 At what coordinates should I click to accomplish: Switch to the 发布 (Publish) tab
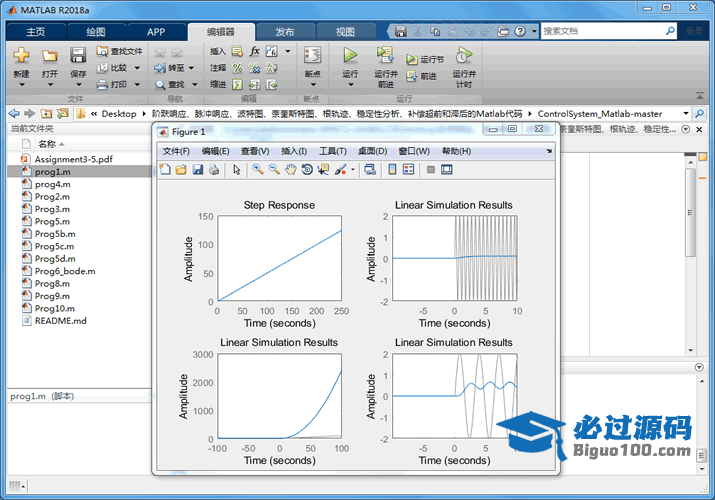point(285,32)
